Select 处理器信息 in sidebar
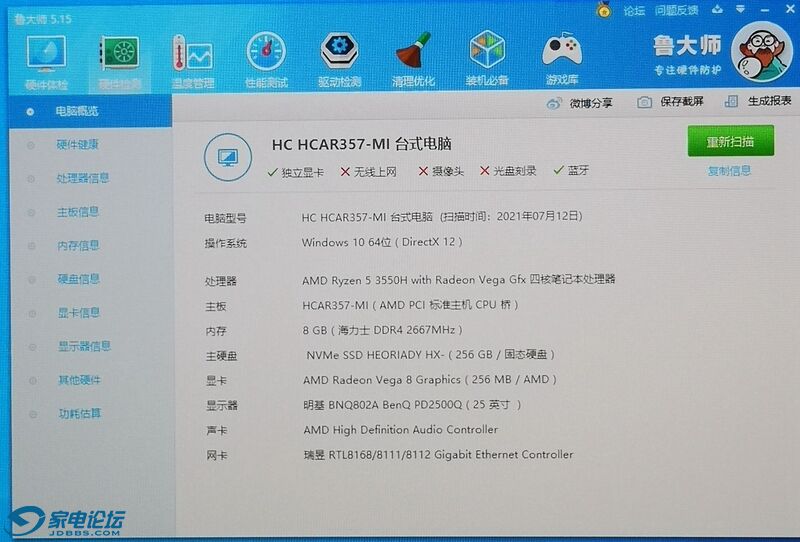This screenshot has width=800, height=542. click(x=83, y=178)
